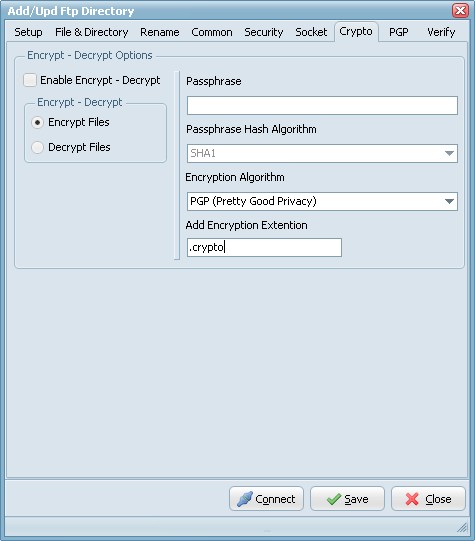Viewport: 475px width, 541px height.
Task: Click the green checkmark Save icon
Action: (x=334, y=499)
